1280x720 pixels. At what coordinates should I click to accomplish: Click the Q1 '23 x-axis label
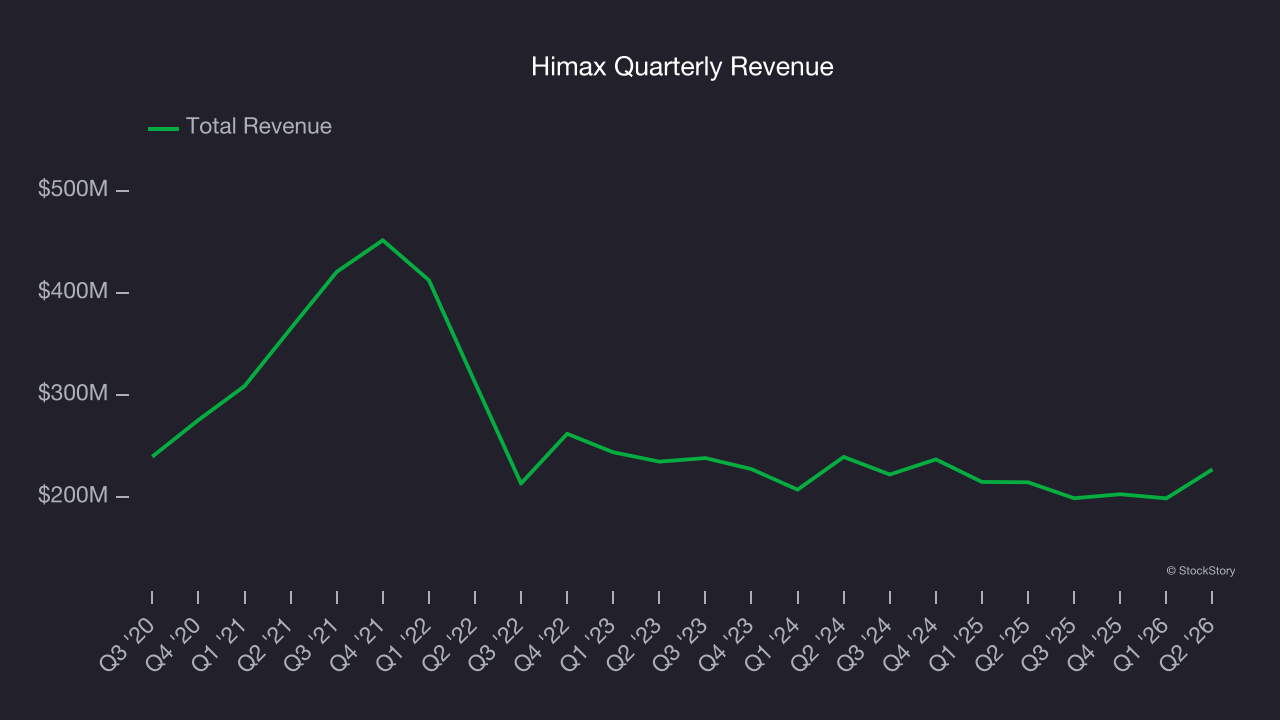pyautogui.click(x=590, y=643)
